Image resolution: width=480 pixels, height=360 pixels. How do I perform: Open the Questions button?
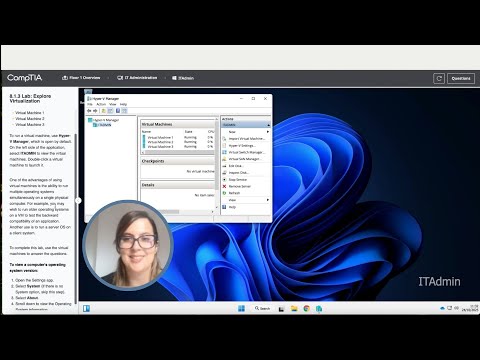pos(461,78)
